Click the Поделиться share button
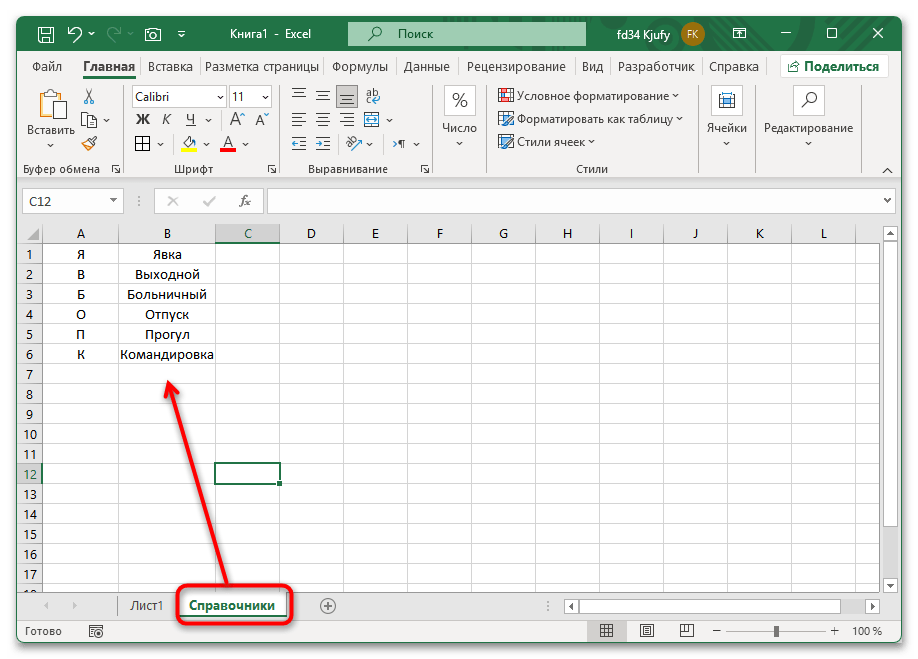 (834, 67)
